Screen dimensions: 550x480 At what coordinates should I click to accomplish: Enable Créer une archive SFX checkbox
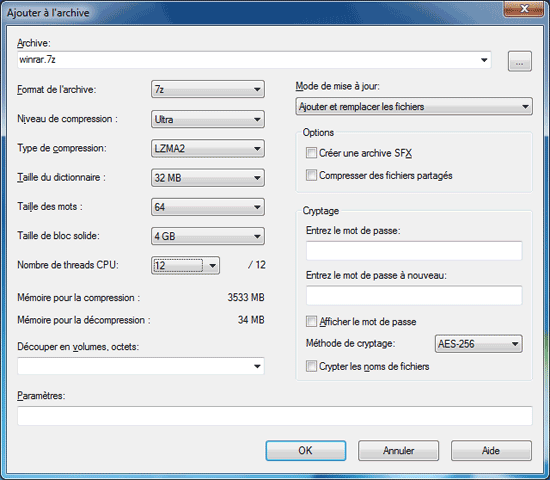click(x=311, y=153)
